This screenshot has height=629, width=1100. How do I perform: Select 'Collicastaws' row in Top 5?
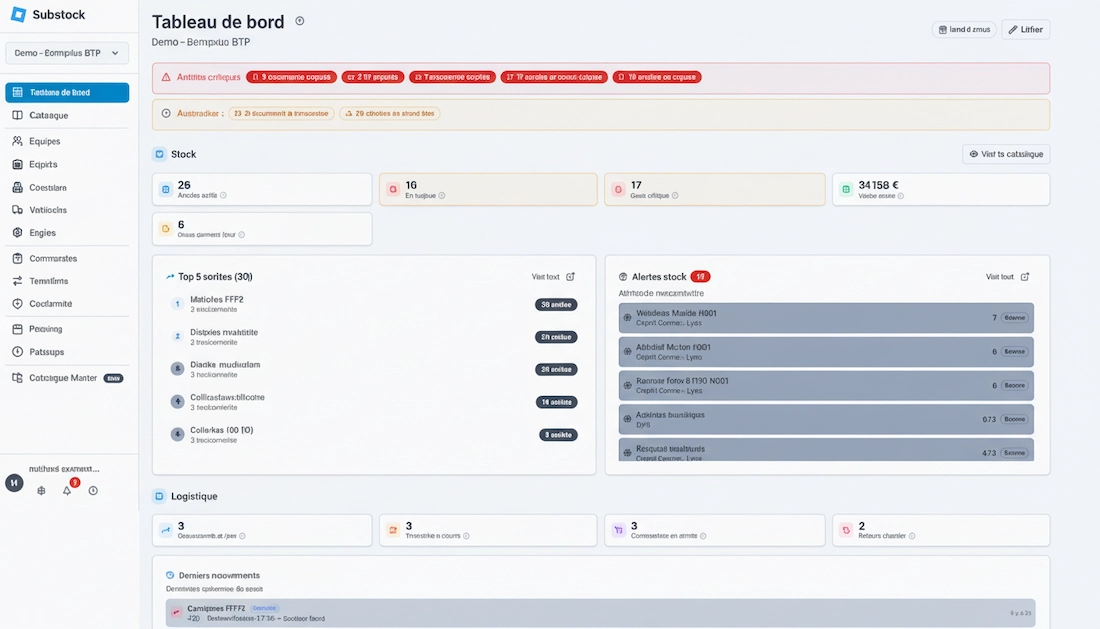coord(374,402)
